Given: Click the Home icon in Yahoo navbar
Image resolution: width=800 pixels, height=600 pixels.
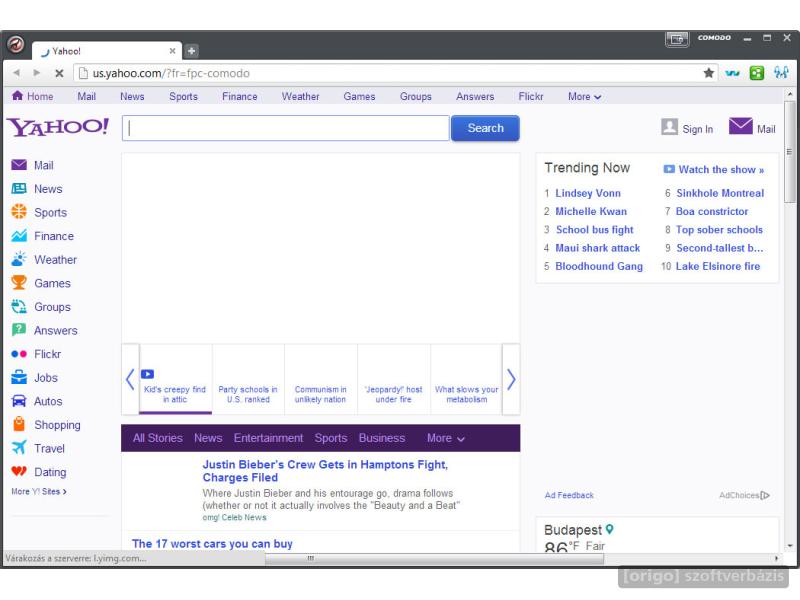Looking at the screenshot, I should click(17, 95).
